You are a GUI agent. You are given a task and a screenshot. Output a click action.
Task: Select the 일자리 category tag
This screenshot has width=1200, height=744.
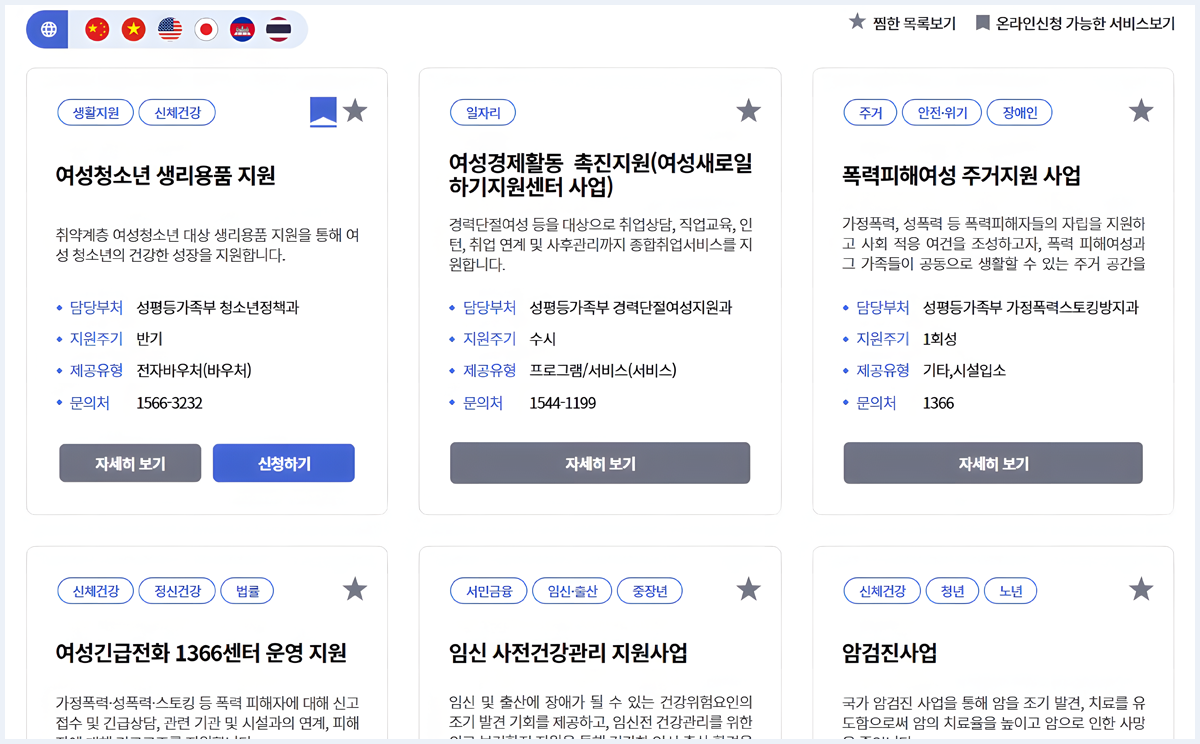tap(483, 112)
